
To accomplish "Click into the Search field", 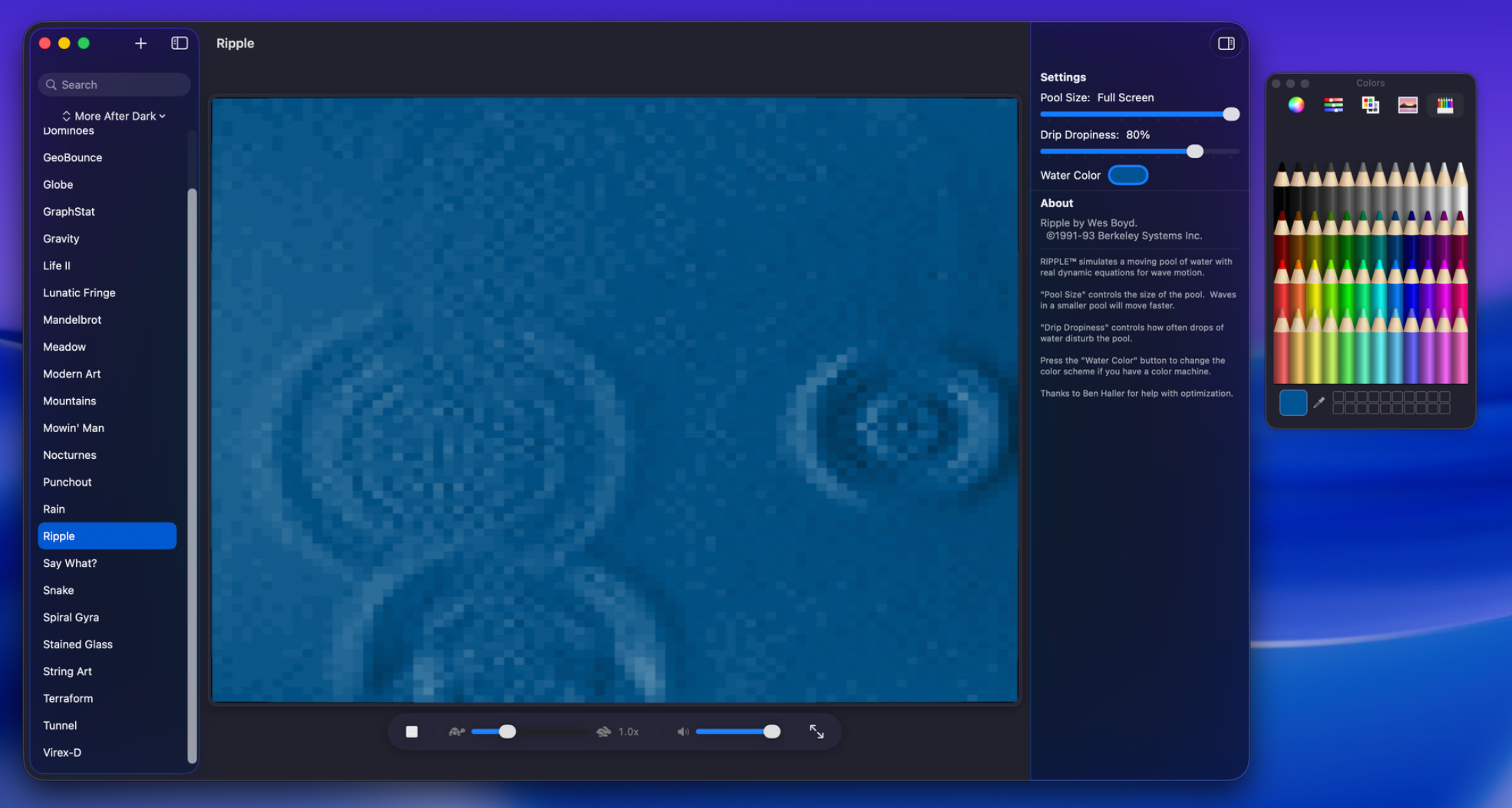I will pos(114,85).
